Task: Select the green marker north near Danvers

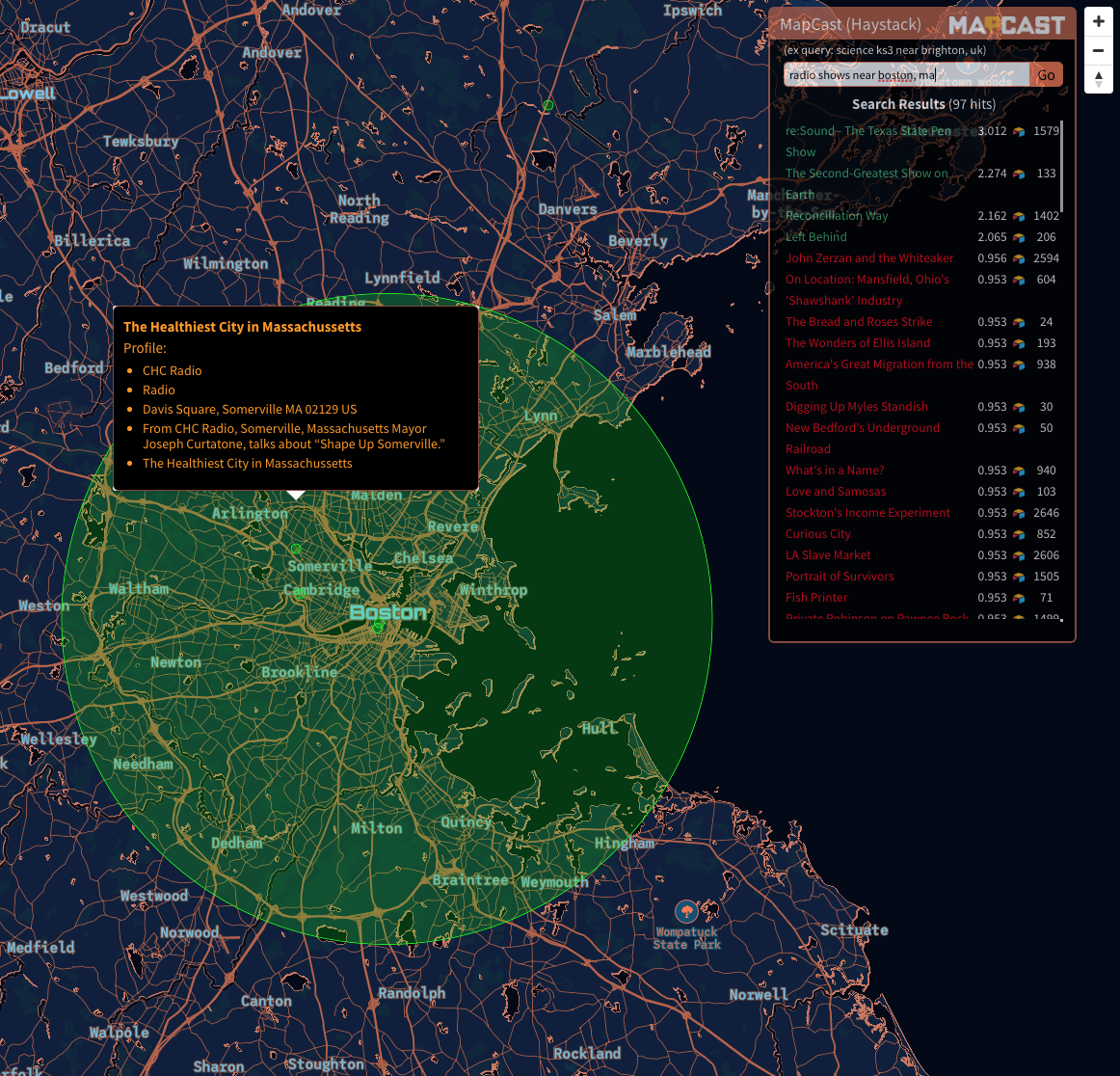Action: point(547,105)
